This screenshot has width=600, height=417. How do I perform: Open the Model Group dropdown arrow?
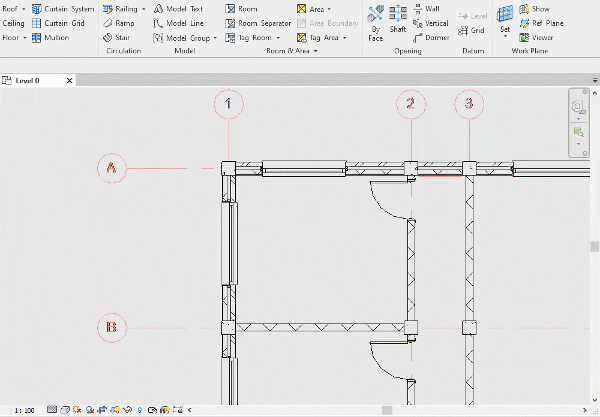tap(215, 38)
